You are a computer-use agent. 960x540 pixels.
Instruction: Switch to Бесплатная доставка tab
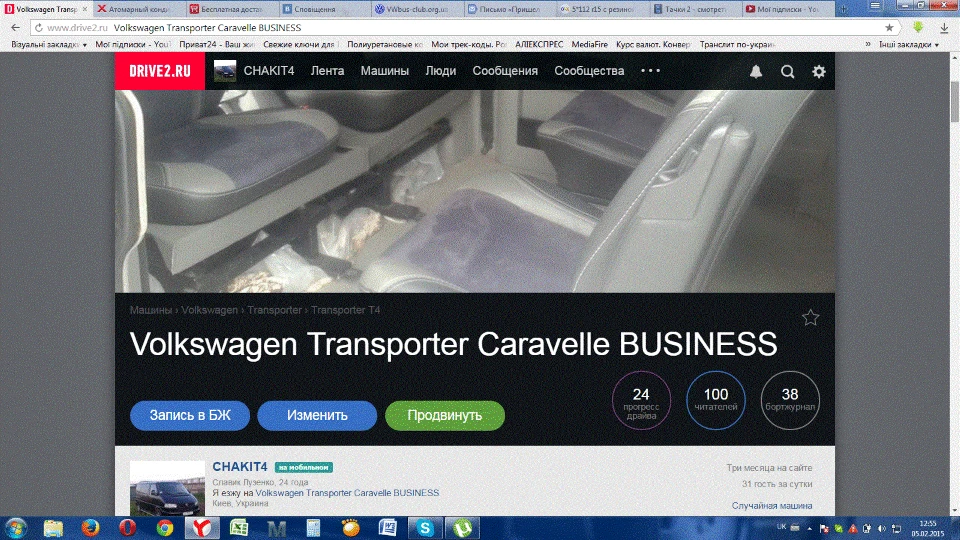point(230,9)
